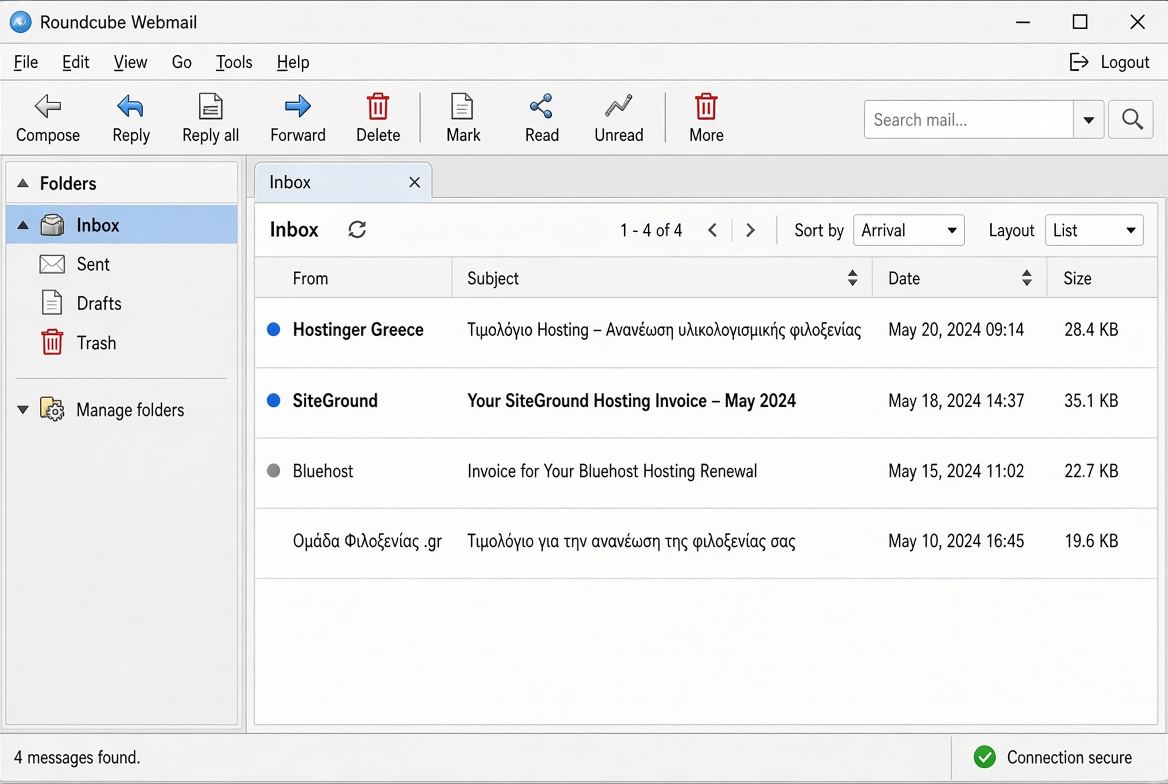
Task: Open the Layout List dropdown
Action: coord(1094,230)
